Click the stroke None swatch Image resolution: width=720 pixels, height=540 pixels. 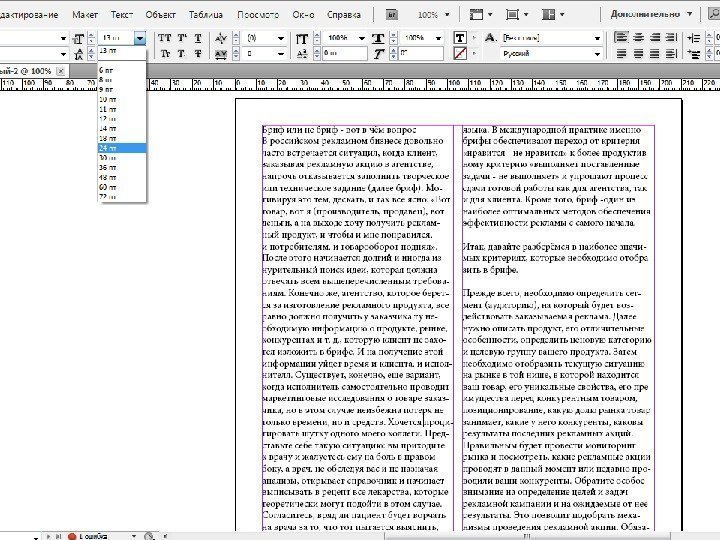coord(460,54)
